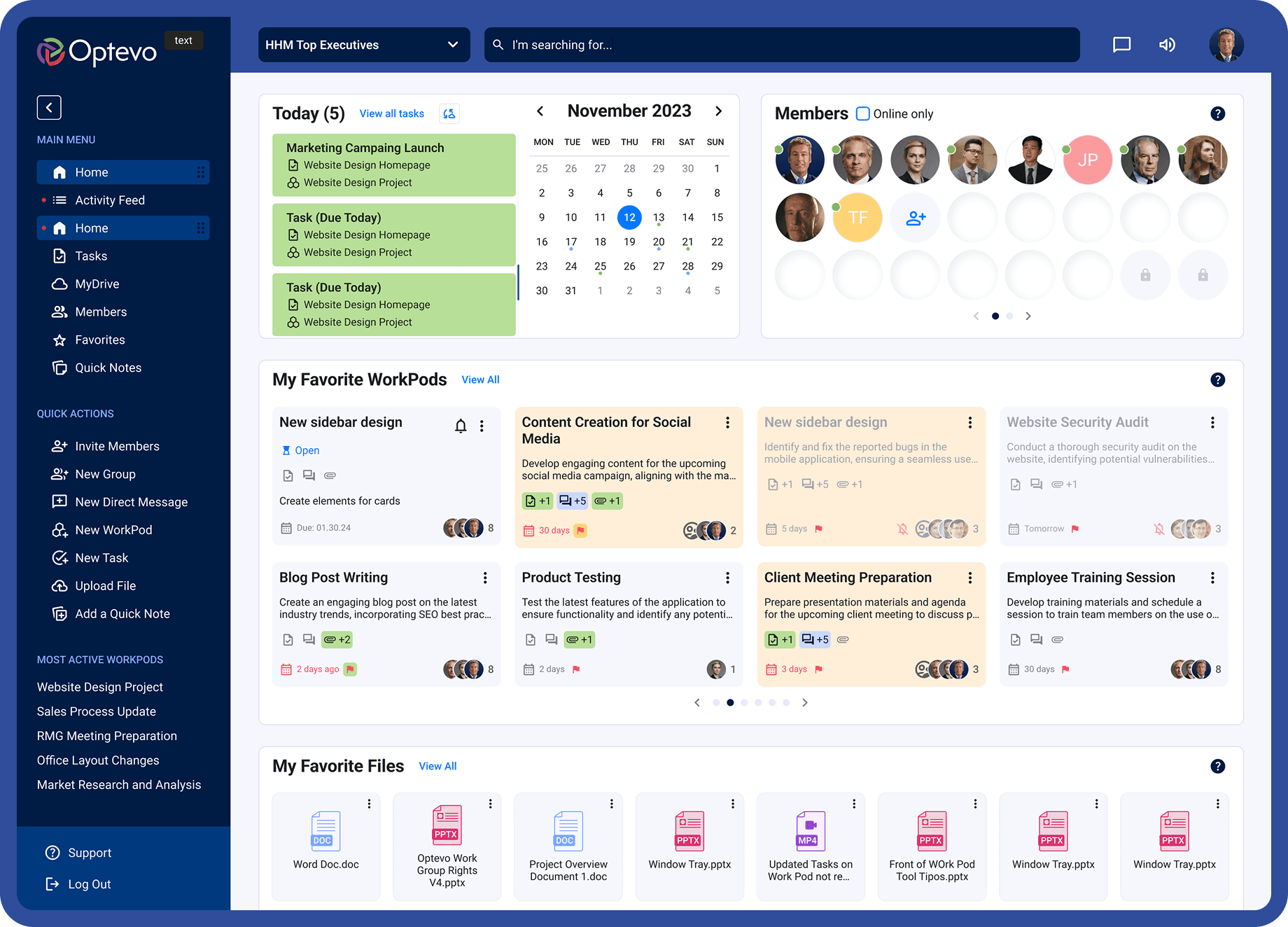This screenshot has width=1288, height=927.
Task: Open options menu for Blog Post Writing card
Action: coord(484,578)
